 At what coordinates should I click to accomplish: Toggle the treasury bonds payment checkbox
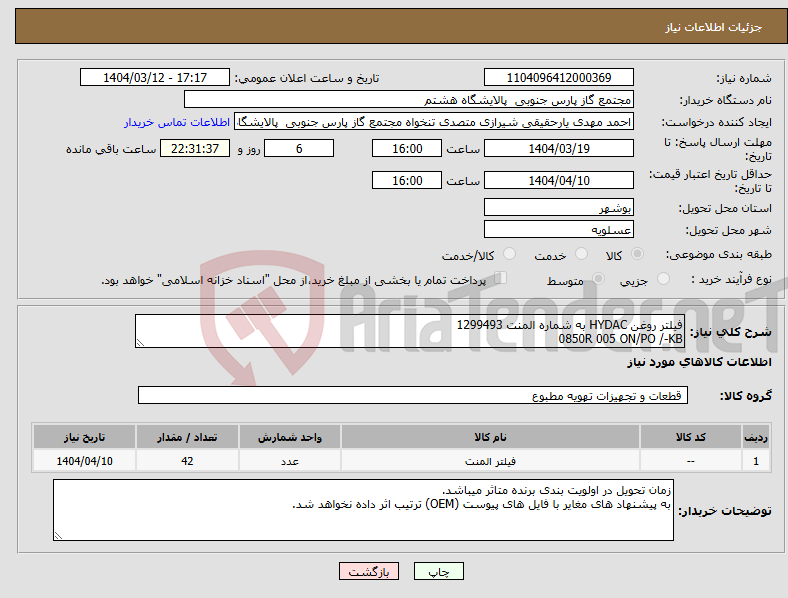pos(501,278)
